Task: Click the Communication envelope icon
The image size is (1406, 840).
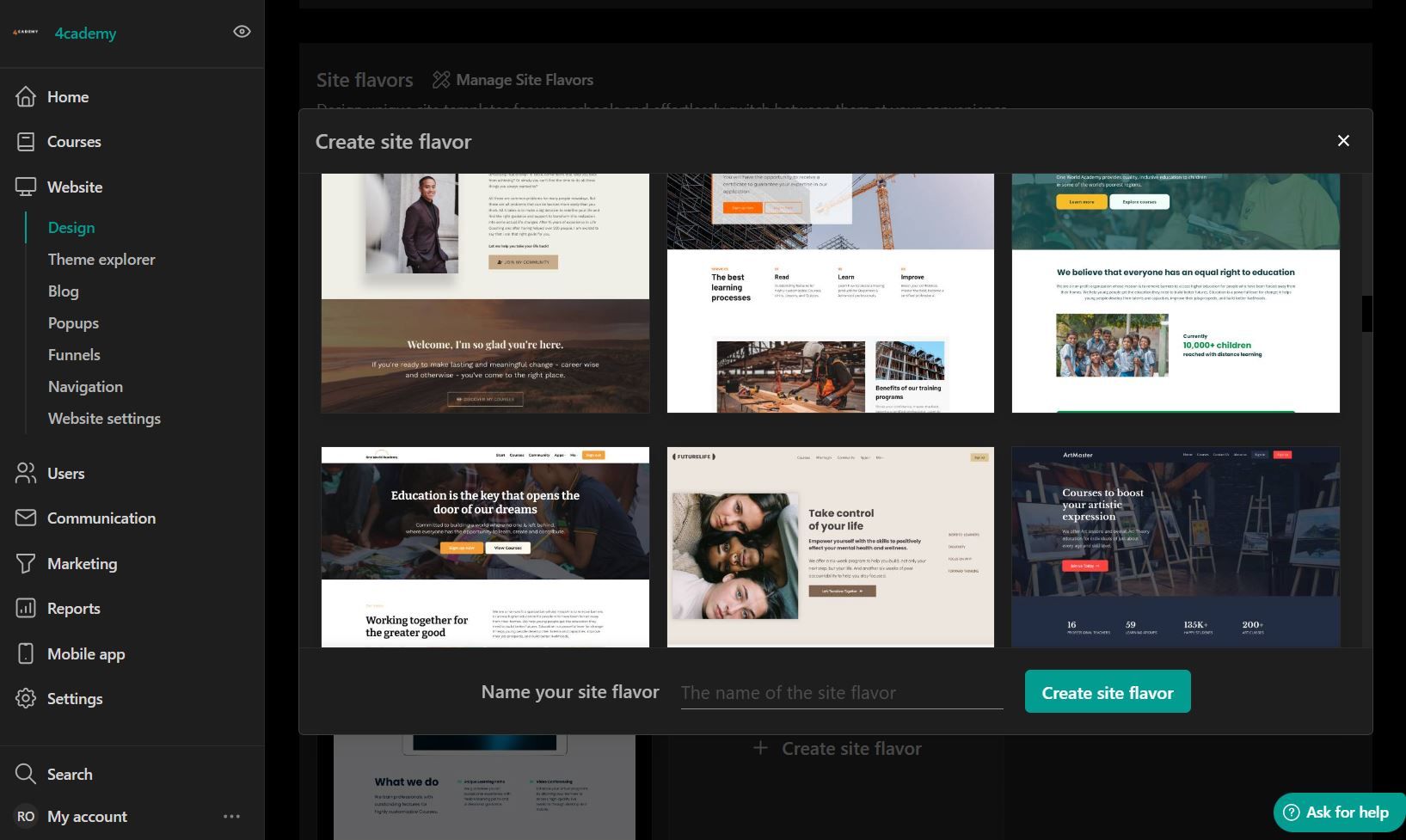Action: [26, 518]
